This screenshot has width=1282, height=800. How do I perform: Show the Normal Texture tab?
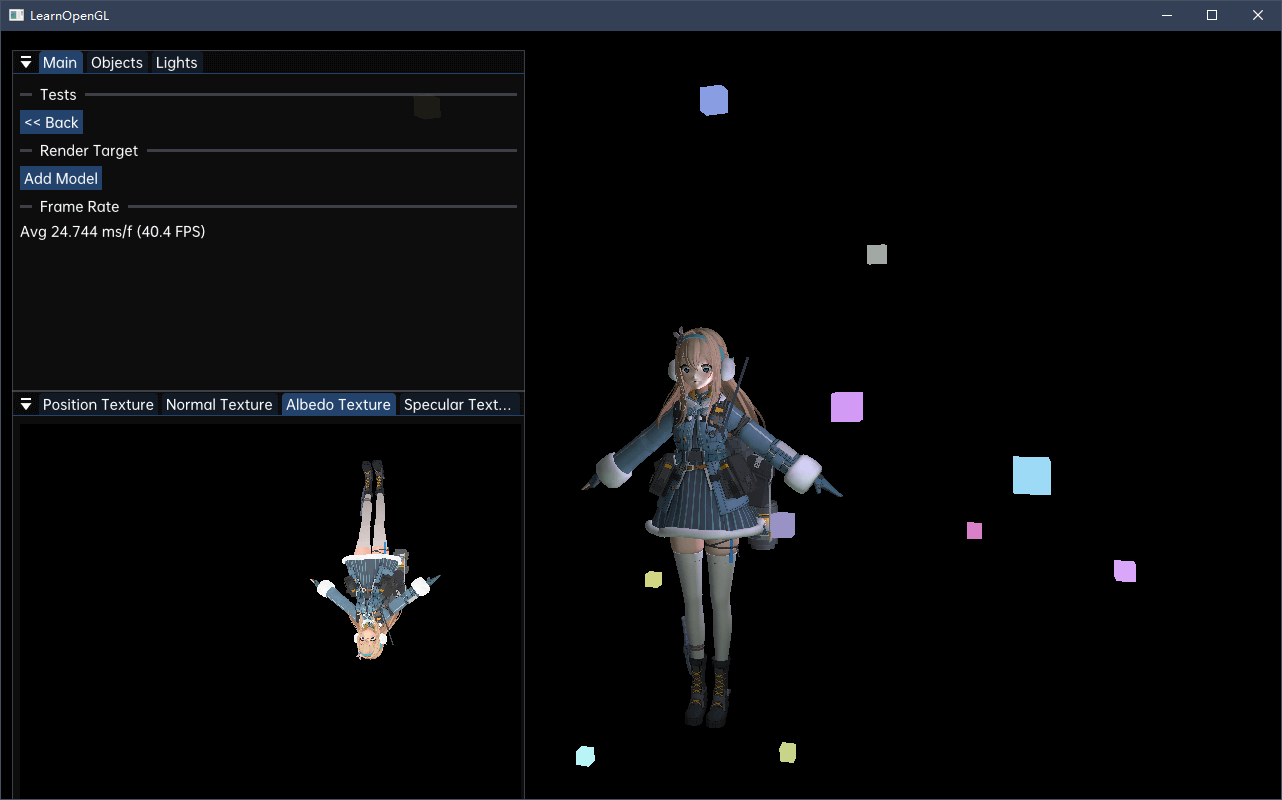(x=219, y=404)
